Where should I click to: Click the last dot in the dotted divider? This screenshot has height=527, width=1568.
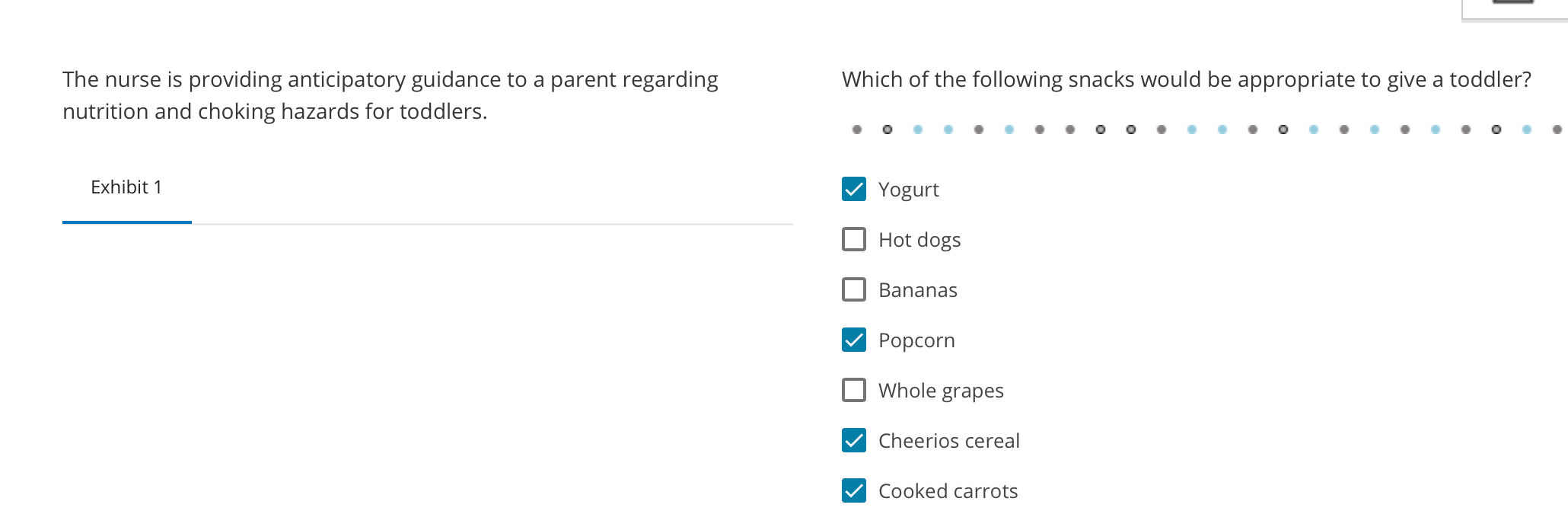click(1557, 129)
